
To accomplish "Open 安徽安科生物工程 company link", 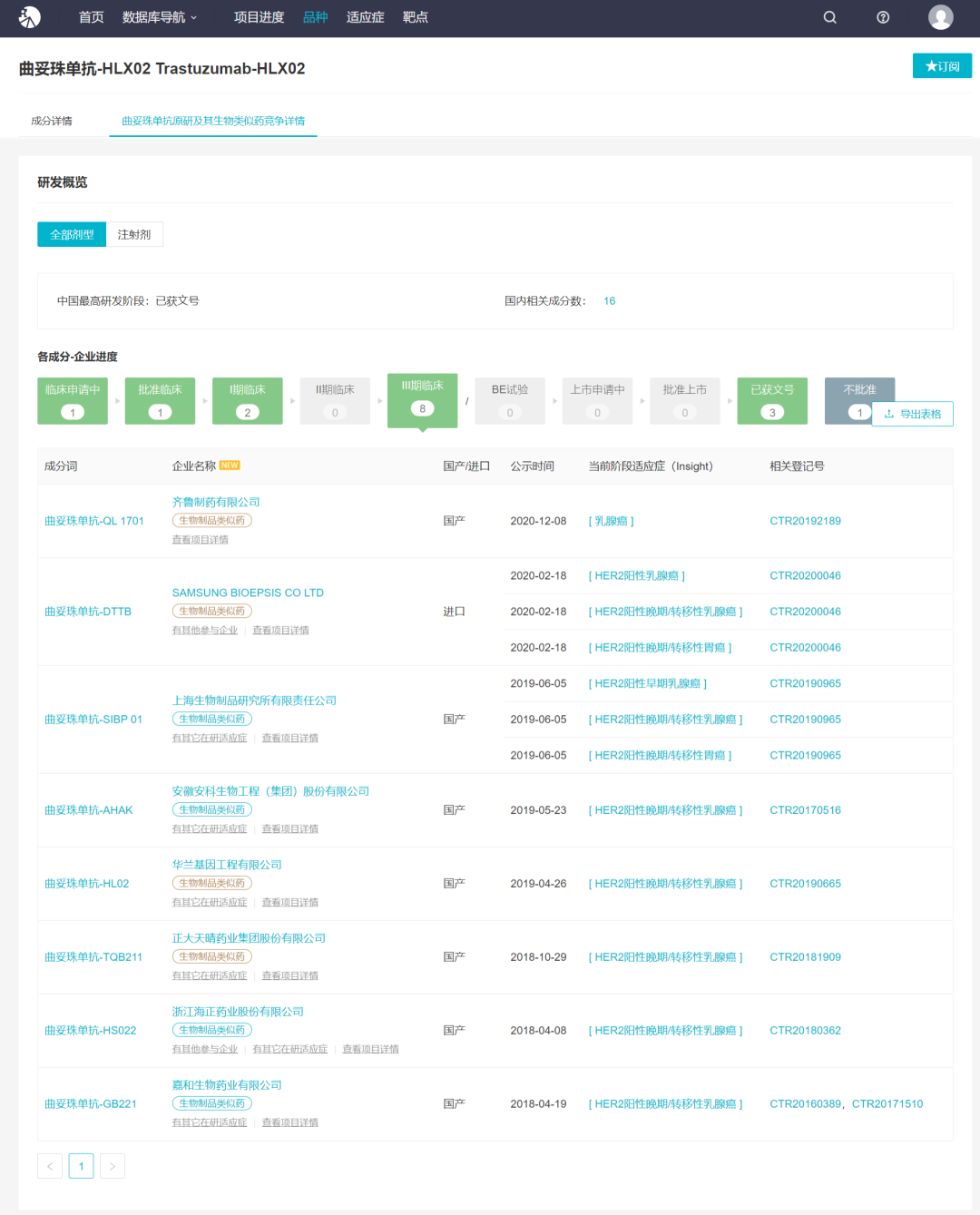I will 270,791.
